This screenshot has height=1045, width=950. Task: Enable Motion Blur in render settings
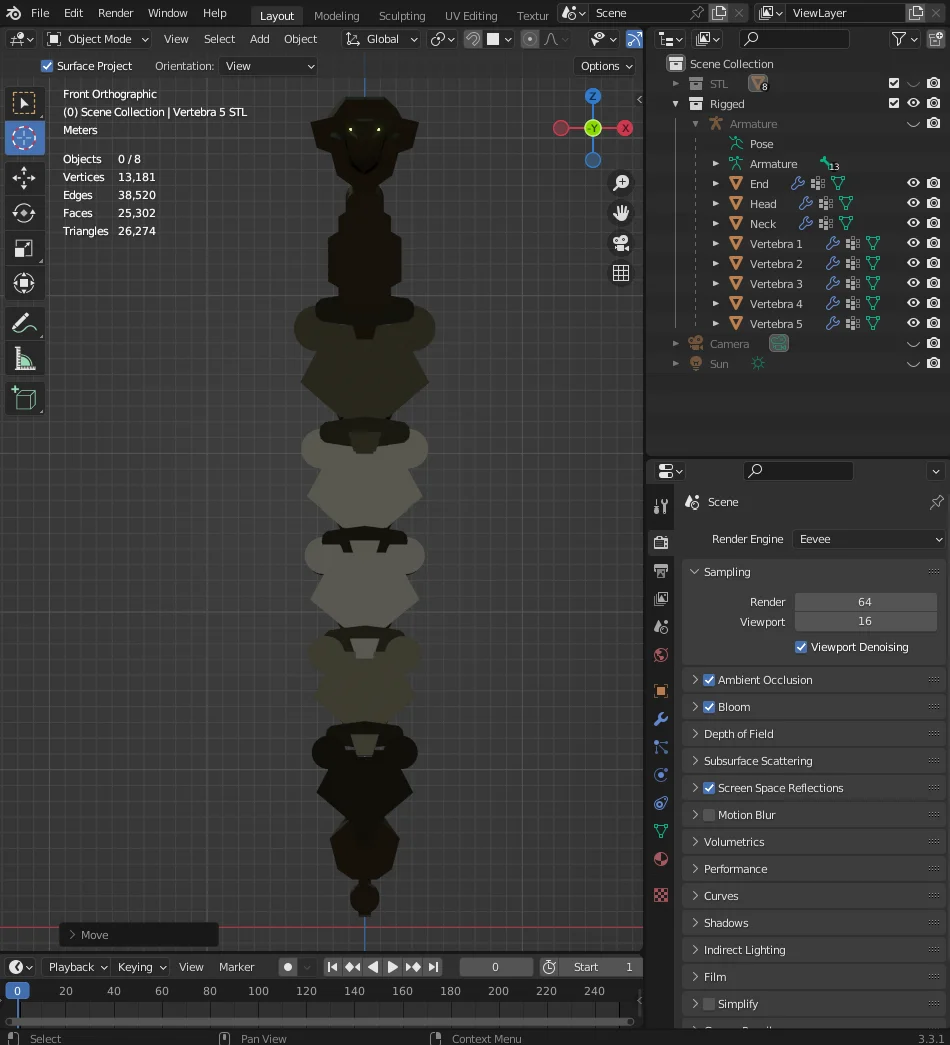coord(709,815)
